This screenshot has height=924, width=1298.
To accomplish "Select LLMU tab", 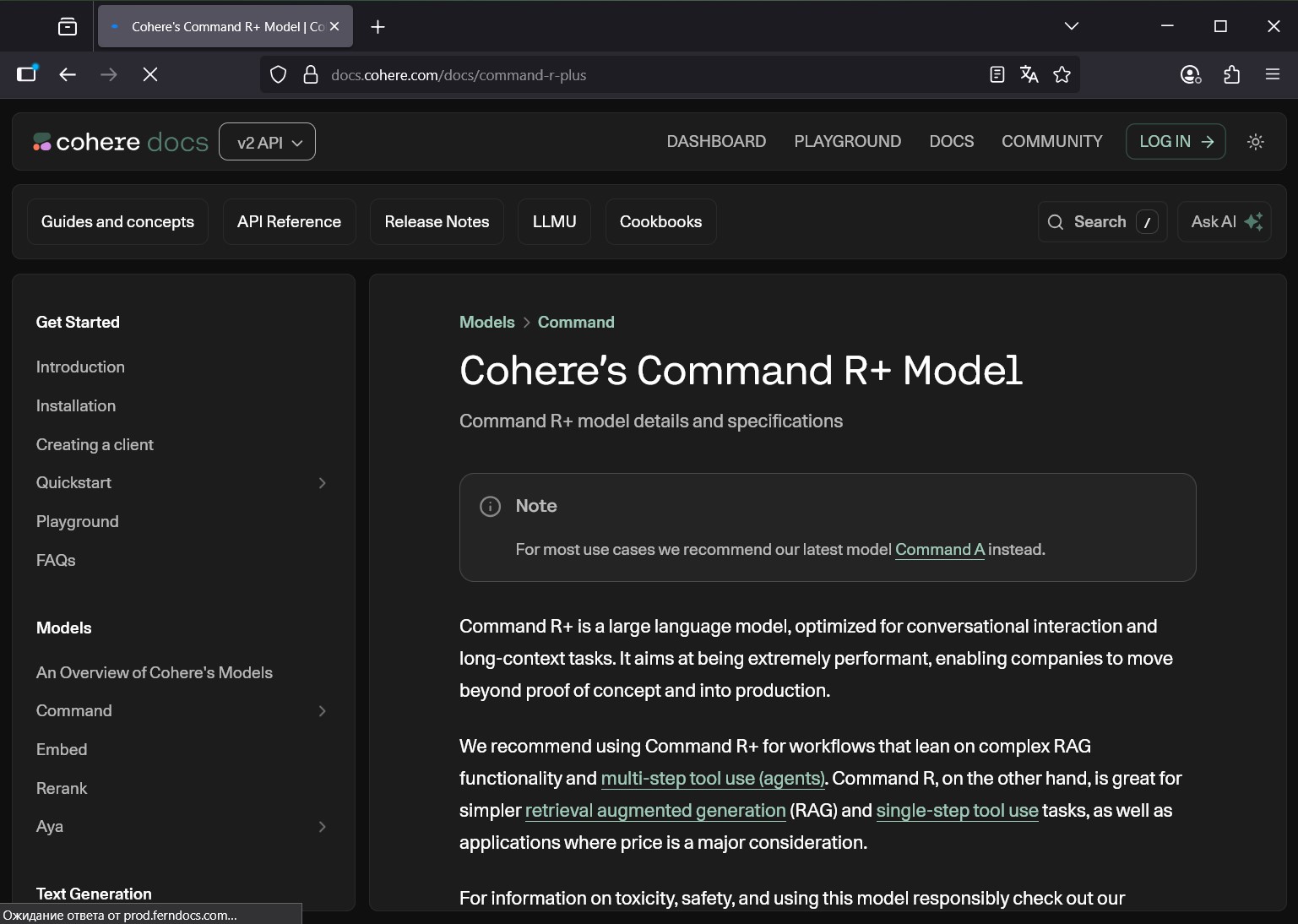I will pyautogui.click(x=554, y=222).
